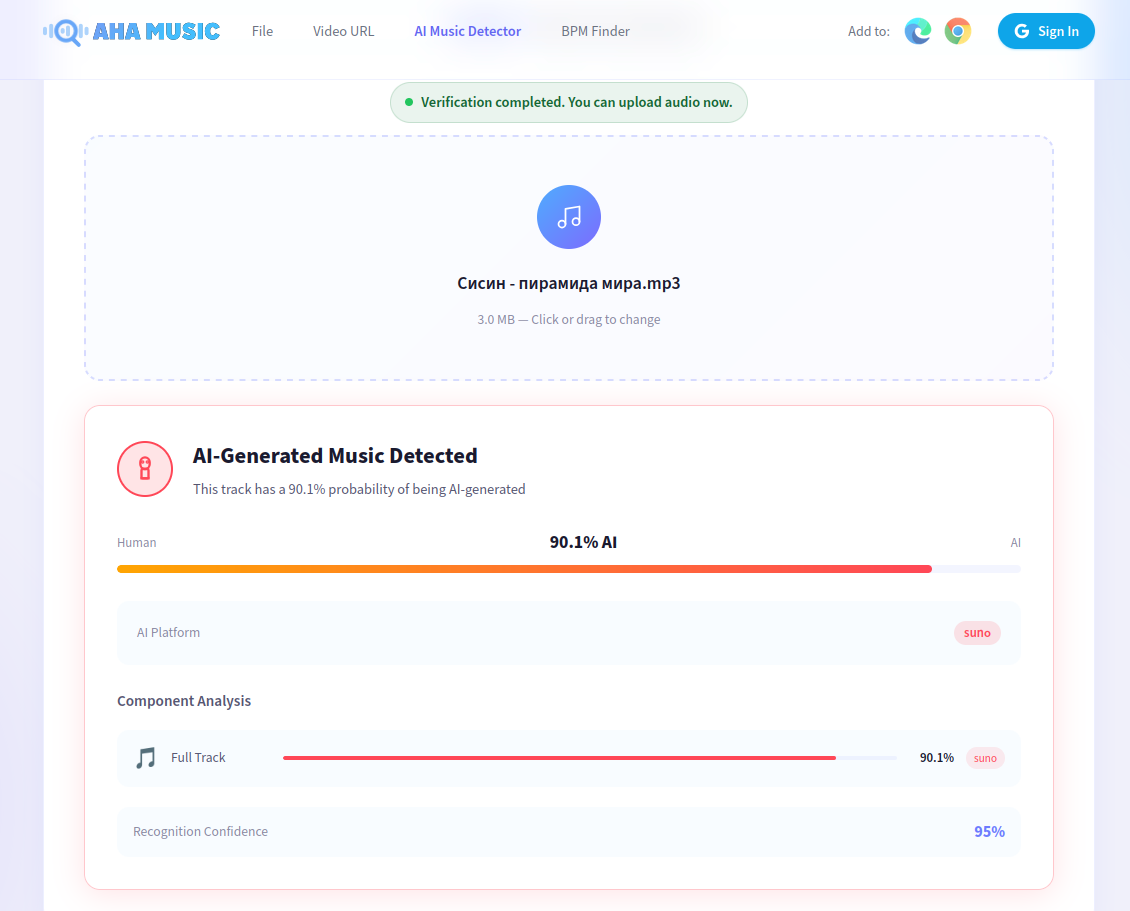This screenshot has height=911, width=1130.
Task: Add extension to Chrome icon
Action: pyautogui.click(x=958, y=31)
